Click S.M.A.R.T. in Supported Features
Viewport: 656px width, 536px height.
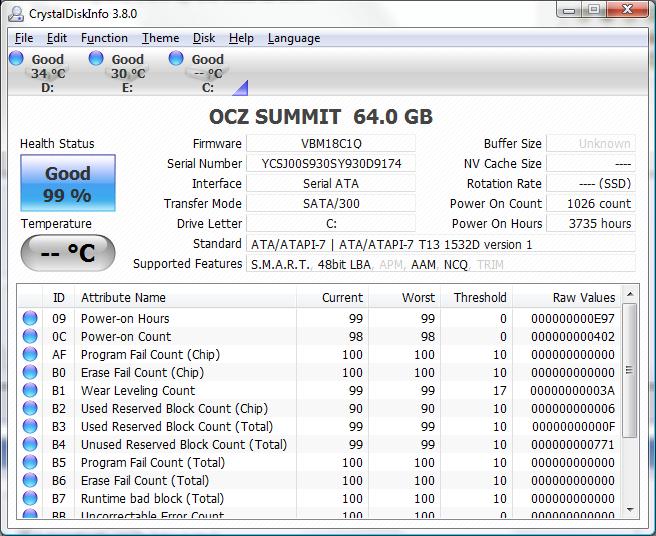280,264
